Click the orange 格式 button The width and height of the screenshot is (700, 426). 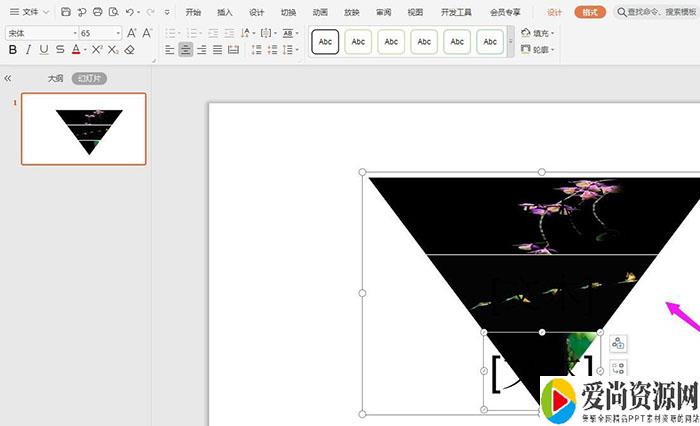pos(590,12)
